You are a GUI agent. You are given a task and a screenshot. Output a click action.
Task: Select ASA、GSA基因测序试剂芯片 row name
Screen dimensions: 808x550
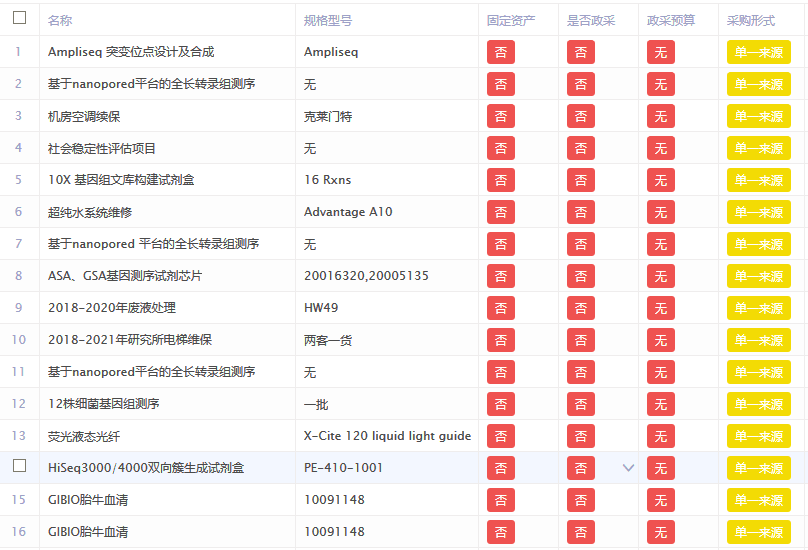pos(125,276)
